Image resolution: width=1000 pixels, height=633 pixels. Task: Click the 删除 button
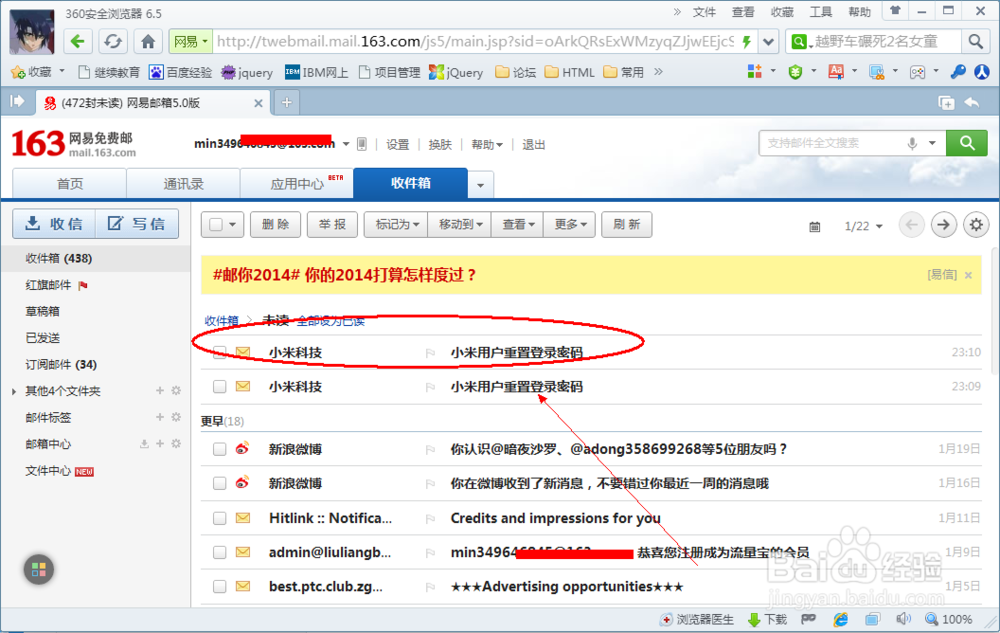275,224
